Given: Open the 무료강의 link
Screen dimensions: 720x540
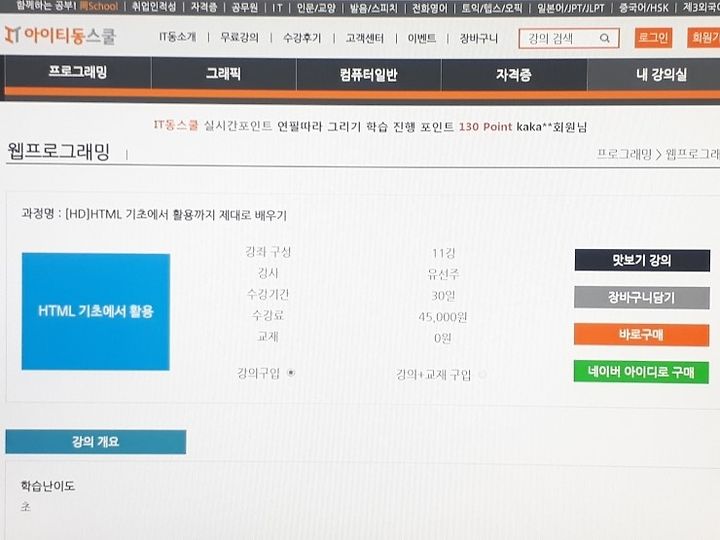Looking at the screenshot, I should (239, 38).
